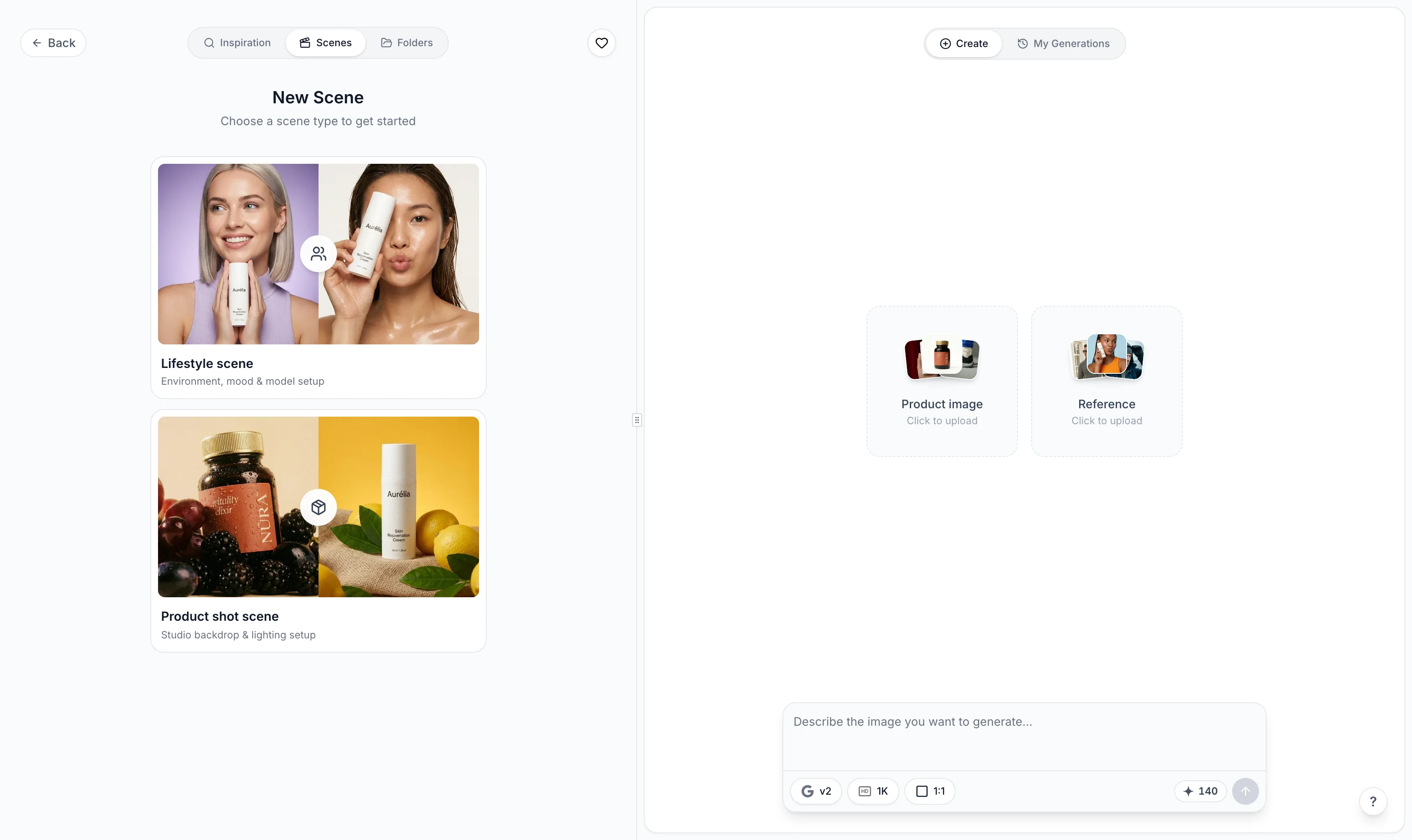This screenshot has height=840, width=1412.
Task: Click "Choose a scene type to get started"
Action: (318, 121)
